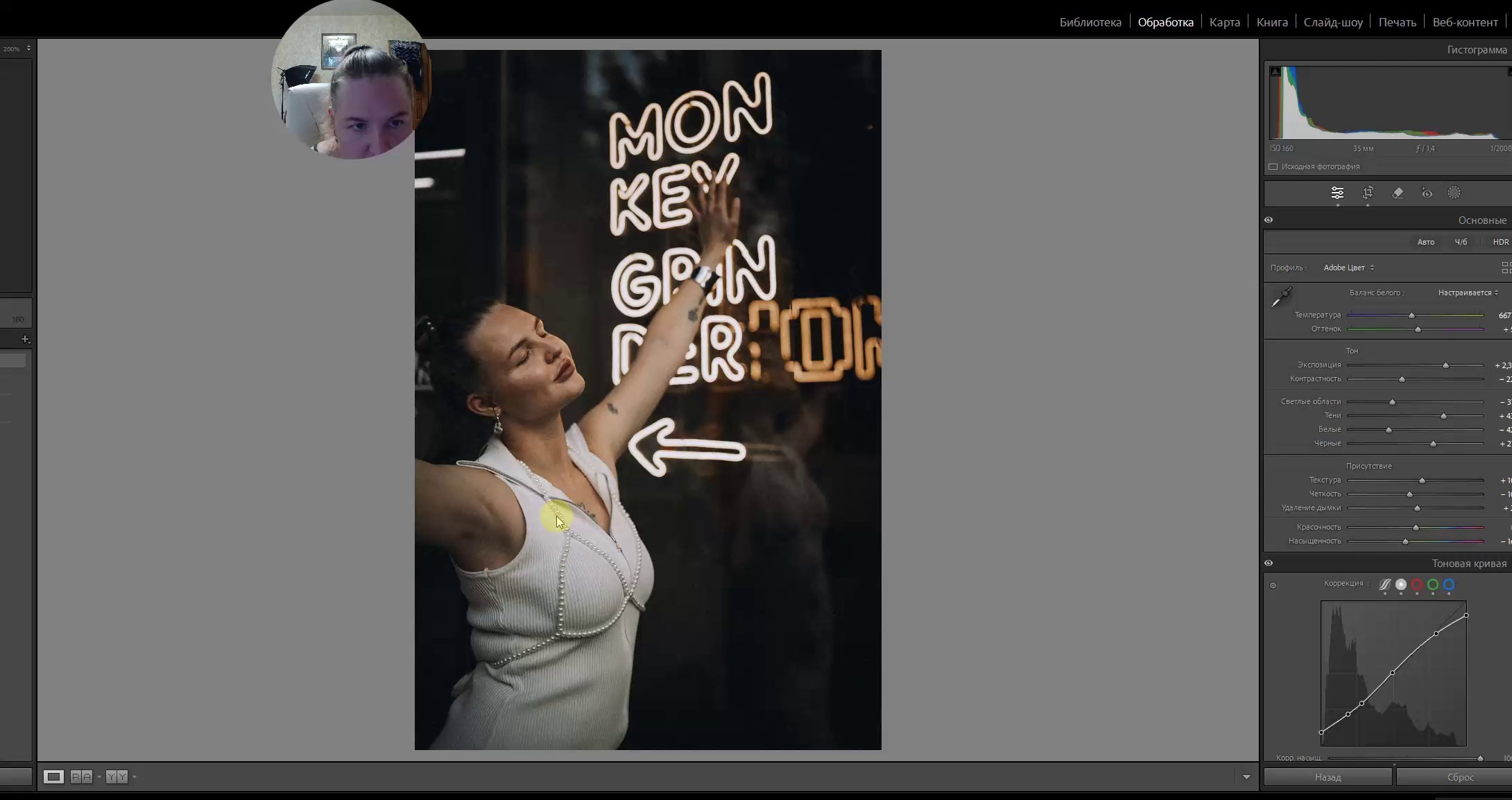Open dropdown arrow next to RA view

tap(99, 777)
